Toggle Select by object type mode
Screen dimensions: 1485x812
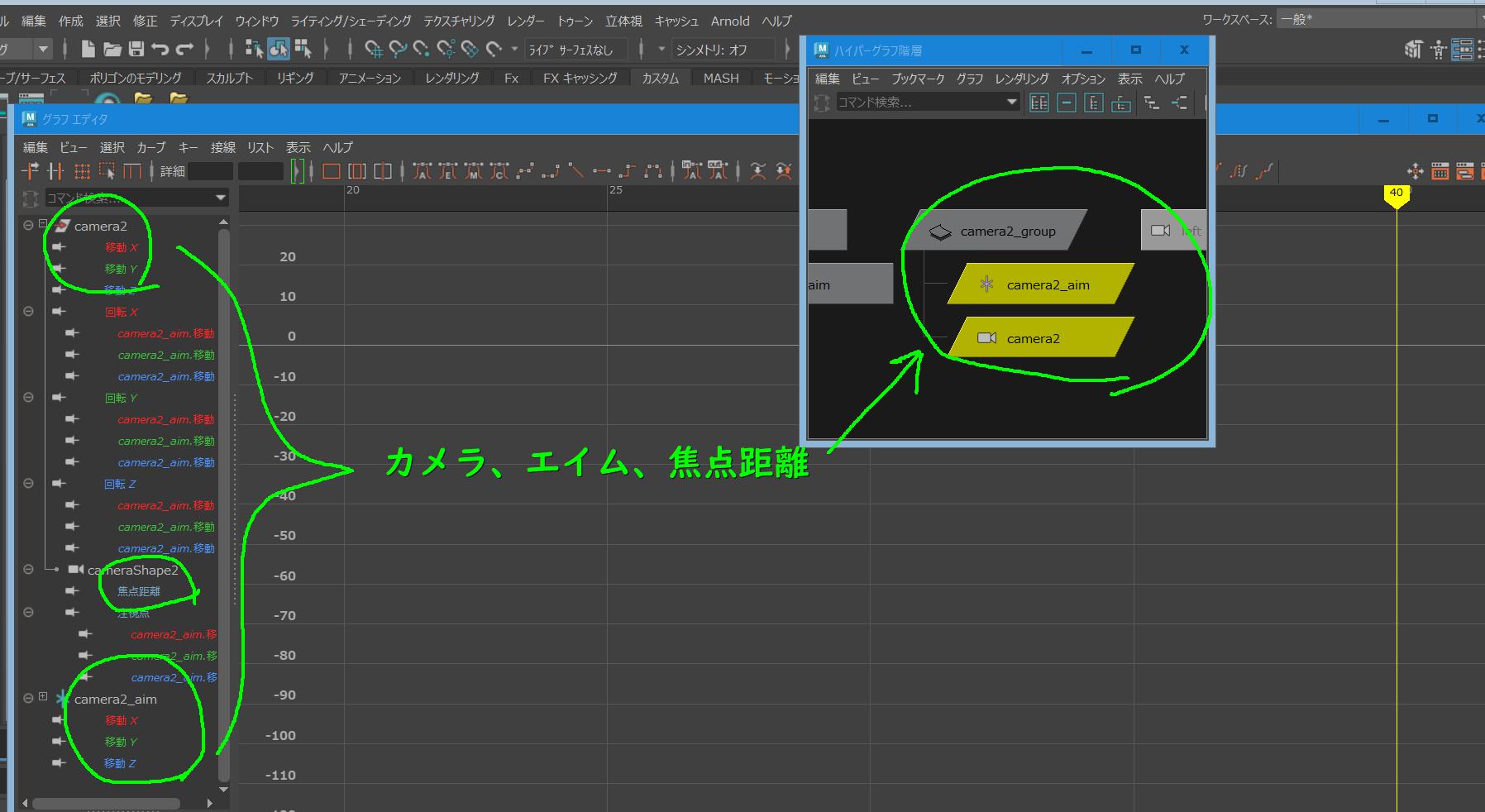tap(279, 50)
